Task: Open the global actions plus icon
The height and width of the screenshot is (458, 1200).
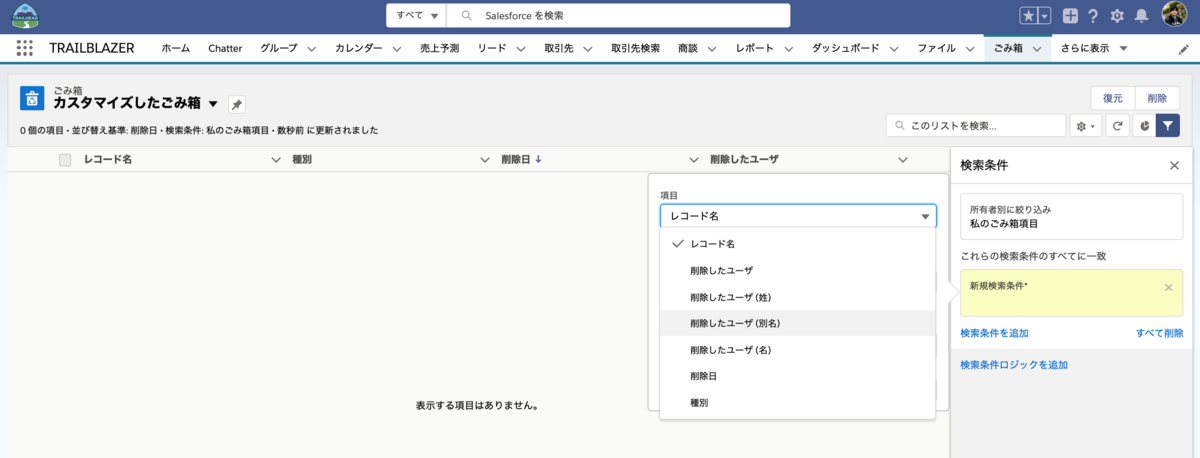Action: pos(1071,16)
